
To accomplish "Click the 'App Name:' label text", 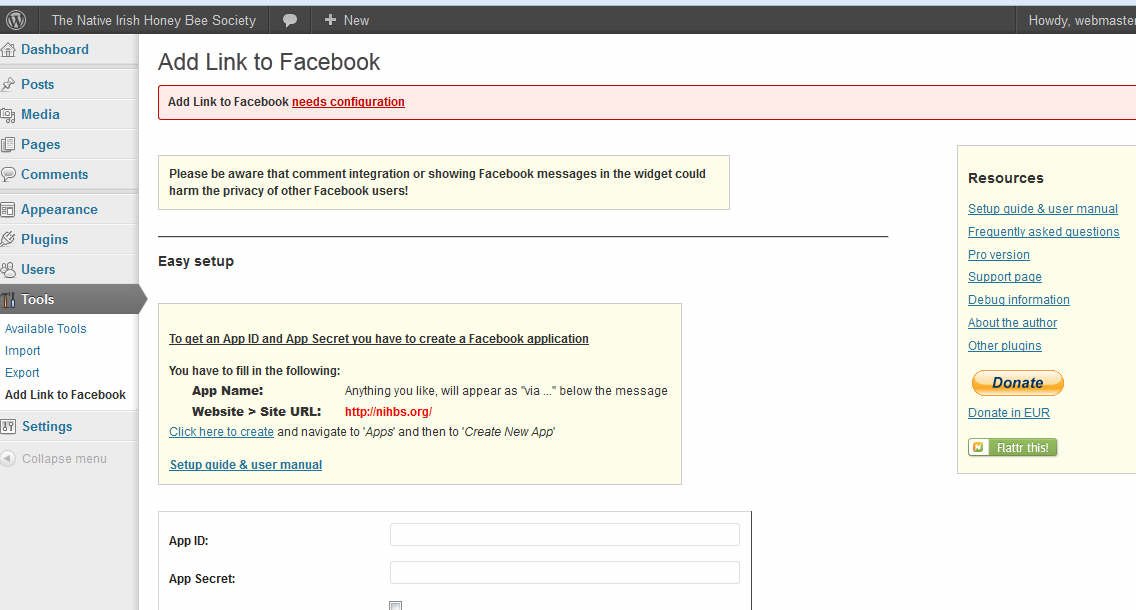I will (x=227, y=391).
